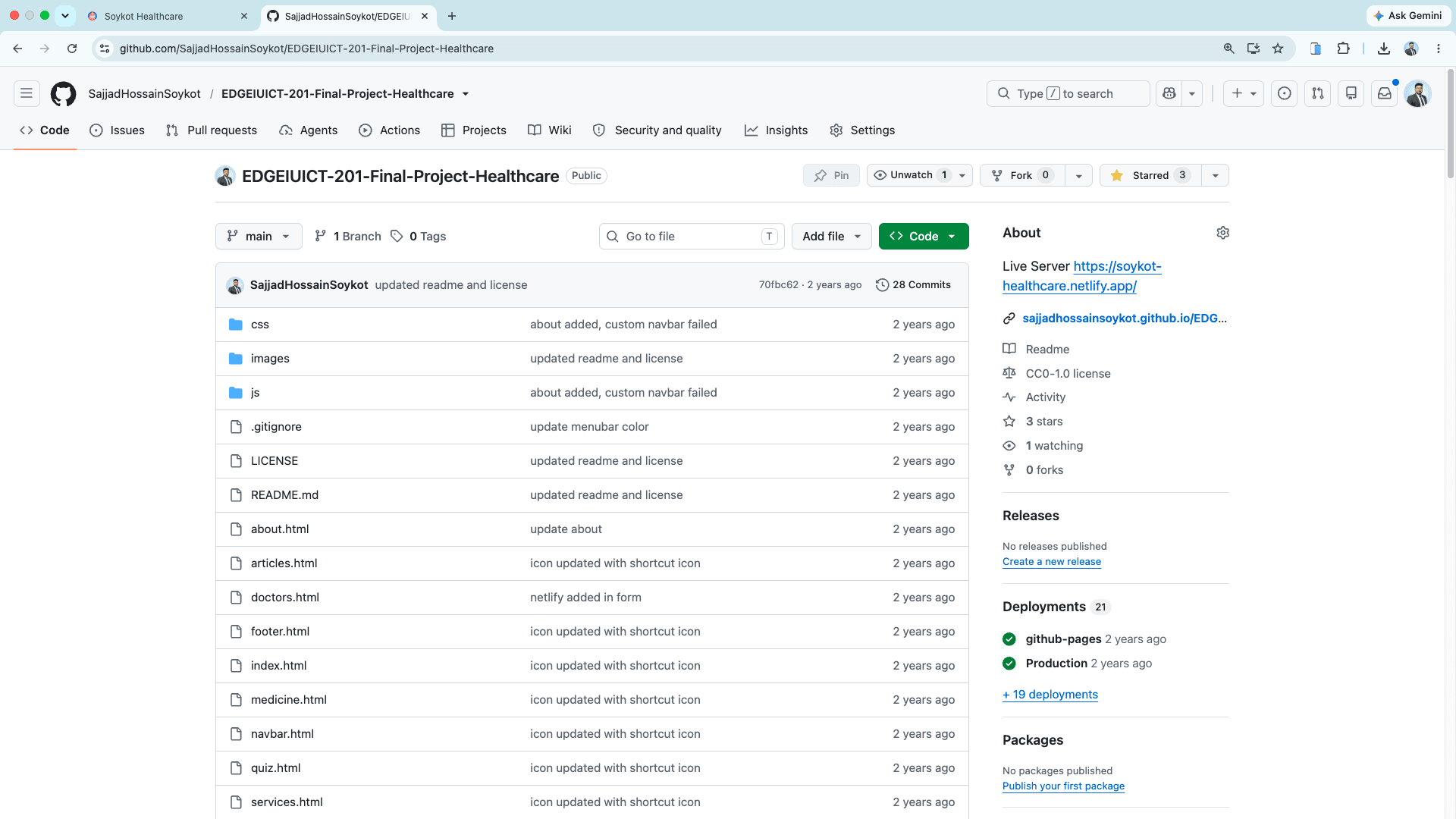This screenshot has width=1456, height=819.
Task: View site information icon in address bar
Action: click(x=105, y=49)
